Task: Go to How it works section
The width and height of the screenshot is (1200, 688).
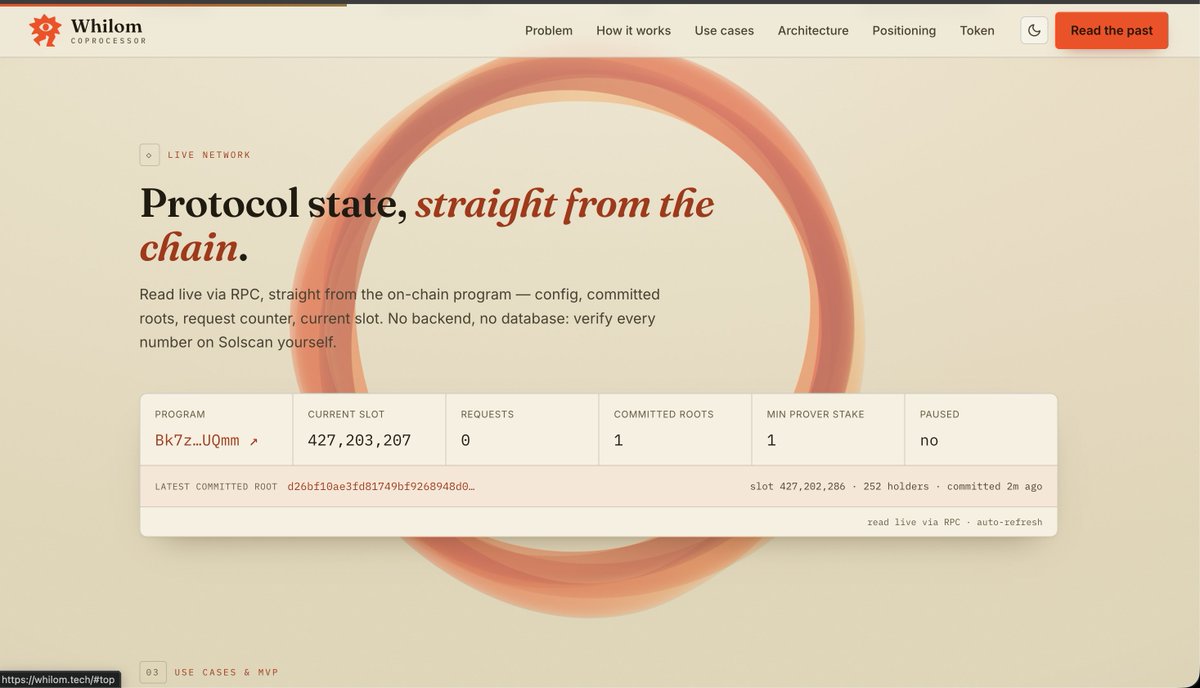Action: coord(633,31)
